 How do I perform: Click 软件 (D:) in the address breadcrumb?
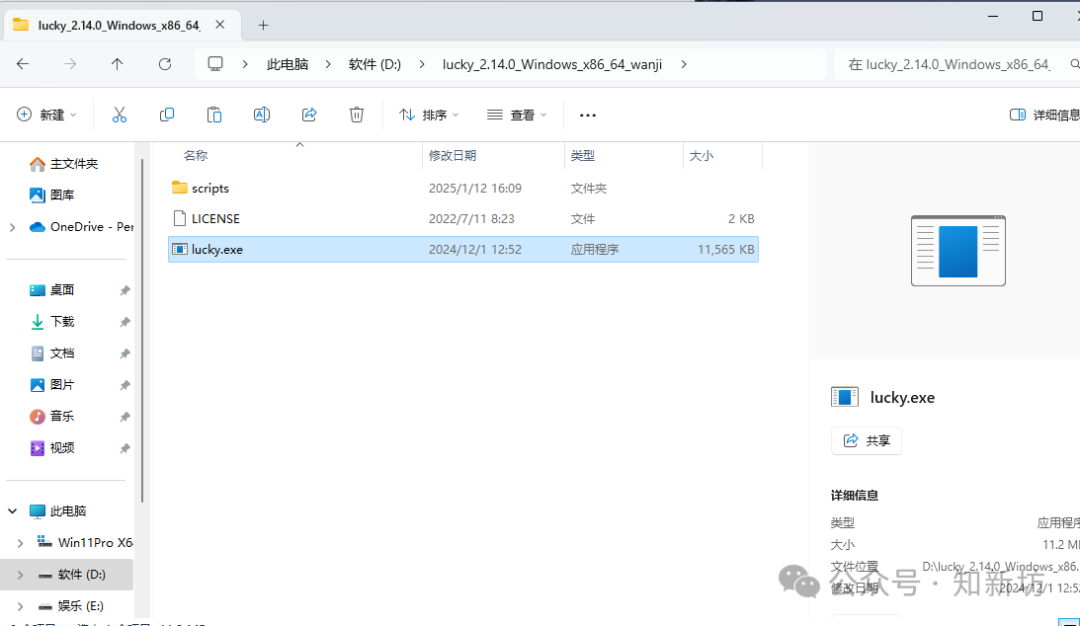tap(375, 64)
